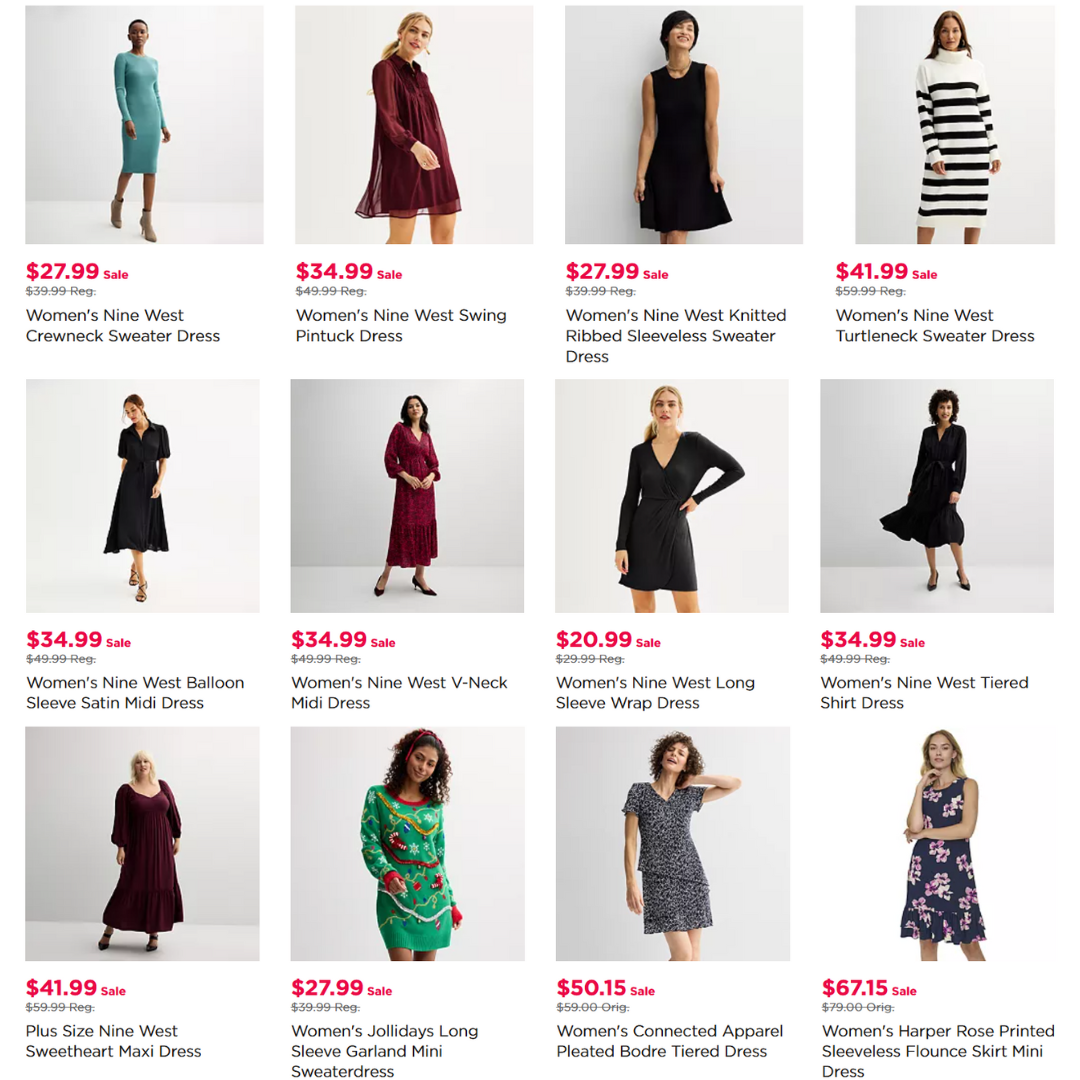Select the black Knitted Ribbed Sleeveless Dress image
Screen dimensions: 1080x1080
click(x=684, y=125)
